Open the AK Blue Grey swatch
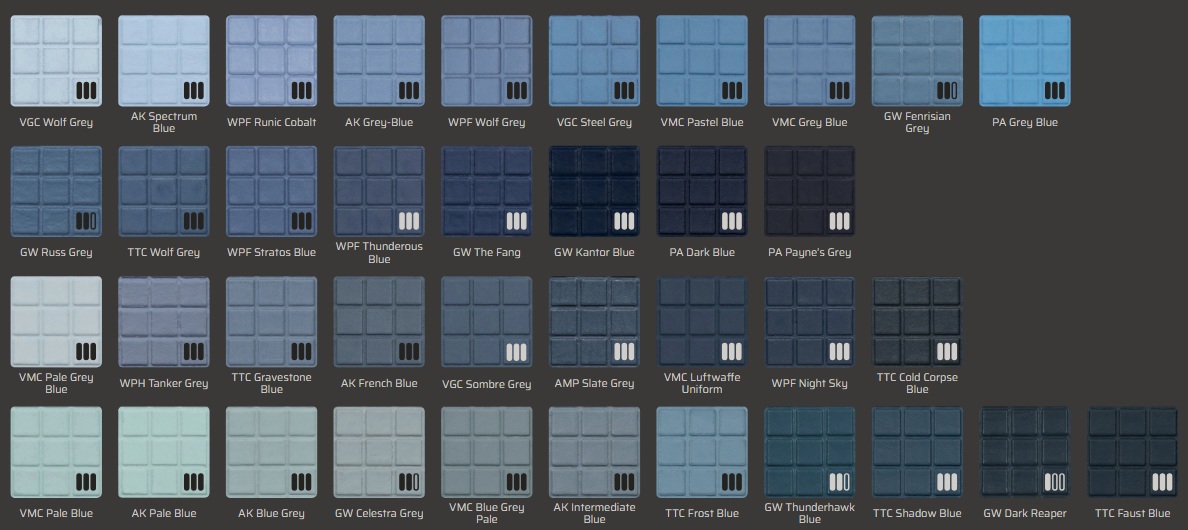Image resolution: width=1188 pixels, height=530 pixels. click(271, 452)
